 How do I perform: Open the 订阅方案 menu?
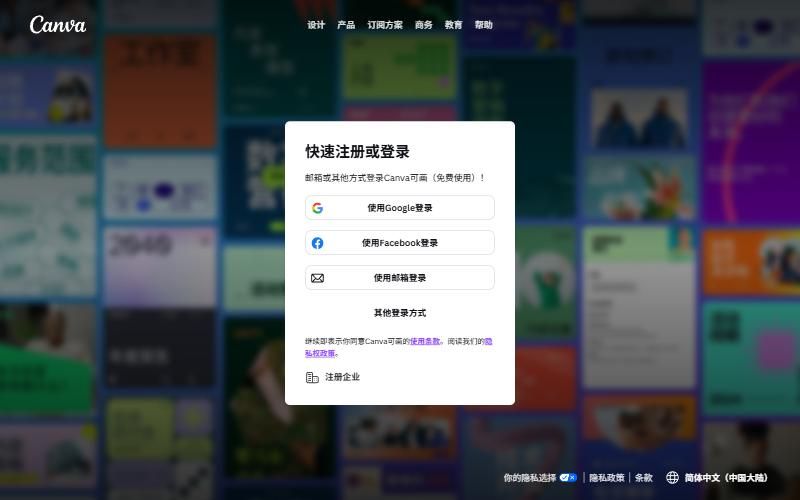385,24
